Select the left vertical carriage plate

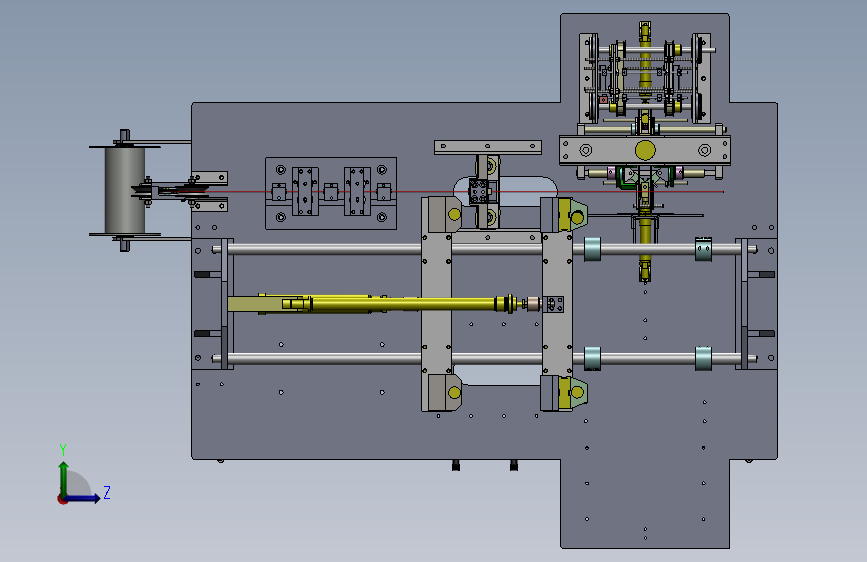(x=437, y=304)
